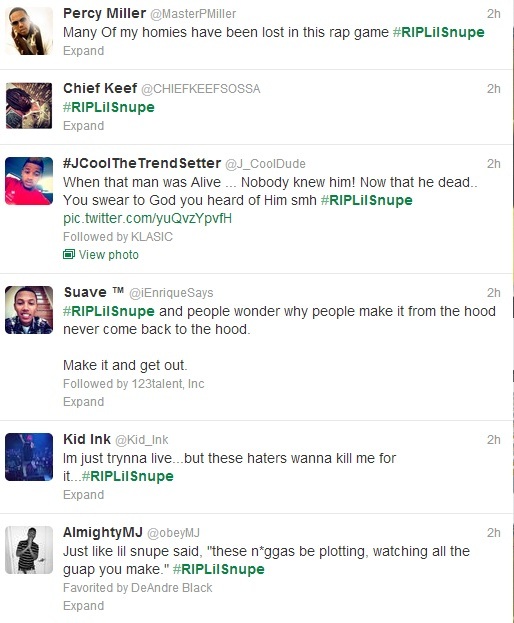514x623 pixels.
Task: Click #RIPLilSnupe hashtag in Chief Keef's tweet
Action: (109, 107)
